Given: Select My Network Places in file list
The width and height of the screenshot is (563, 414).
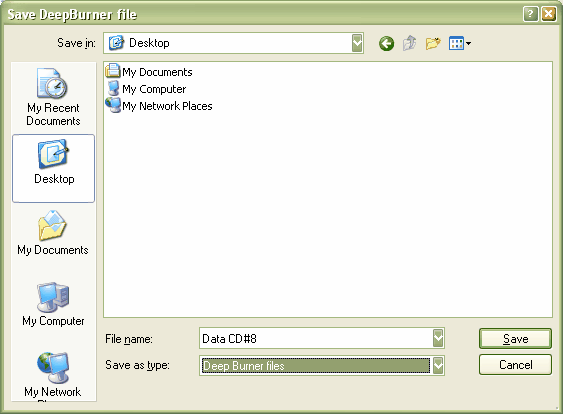Looking at the screenshot, I should 159,106.
